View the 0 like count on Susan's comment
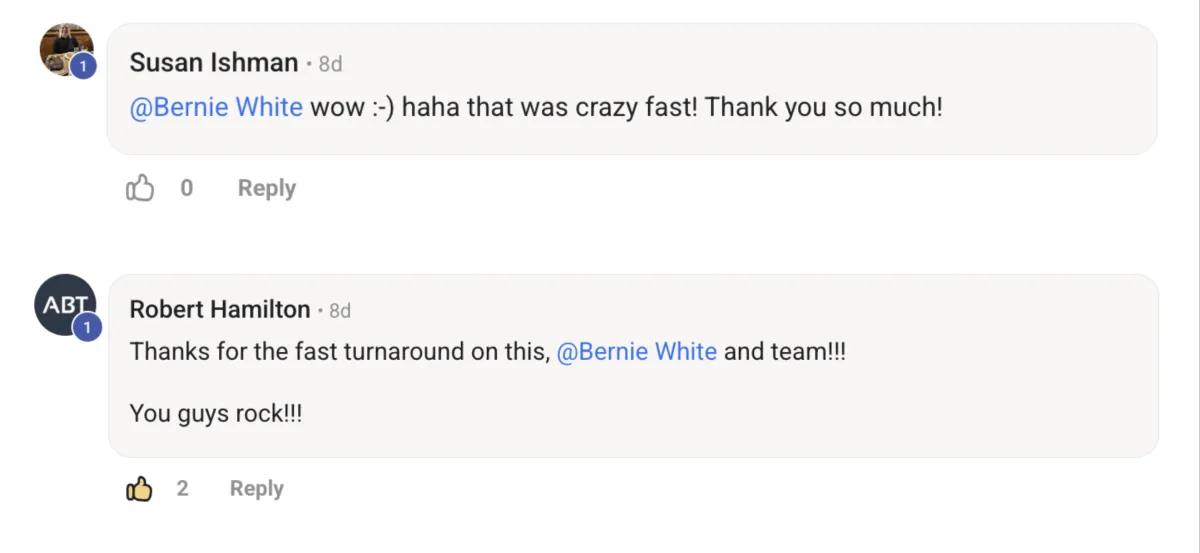Screen dimensions: 1200x553 coord(187,188)
